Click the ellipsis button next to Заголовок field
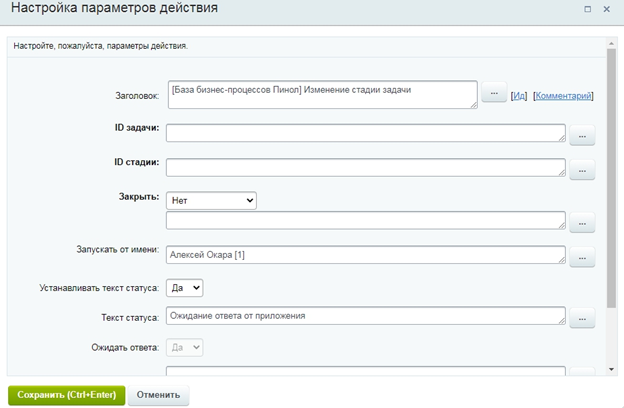This screenshot has height=408, width=624. [494, 94]
